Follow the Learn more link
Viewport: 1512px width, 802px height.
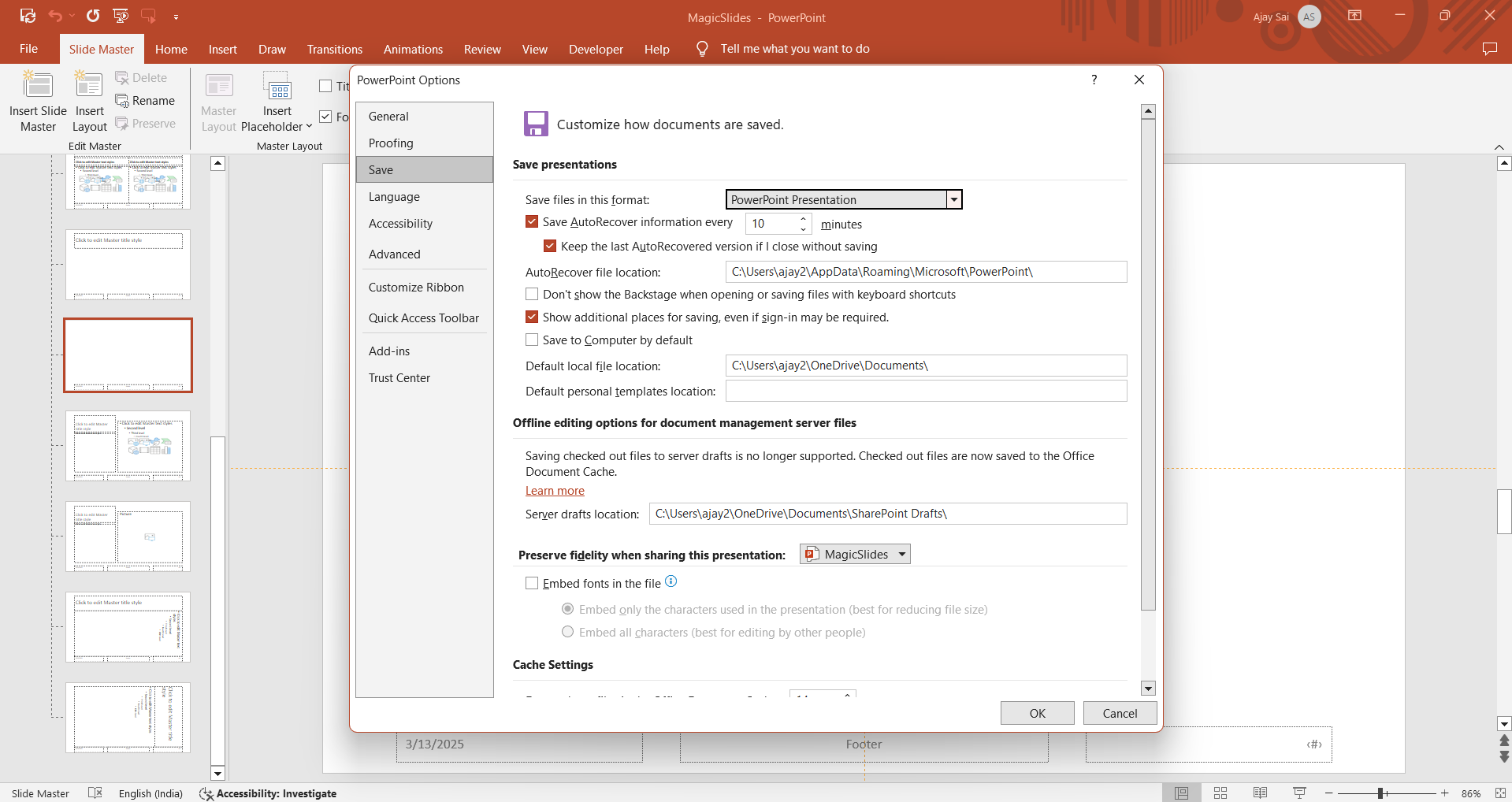pos(555,491)
